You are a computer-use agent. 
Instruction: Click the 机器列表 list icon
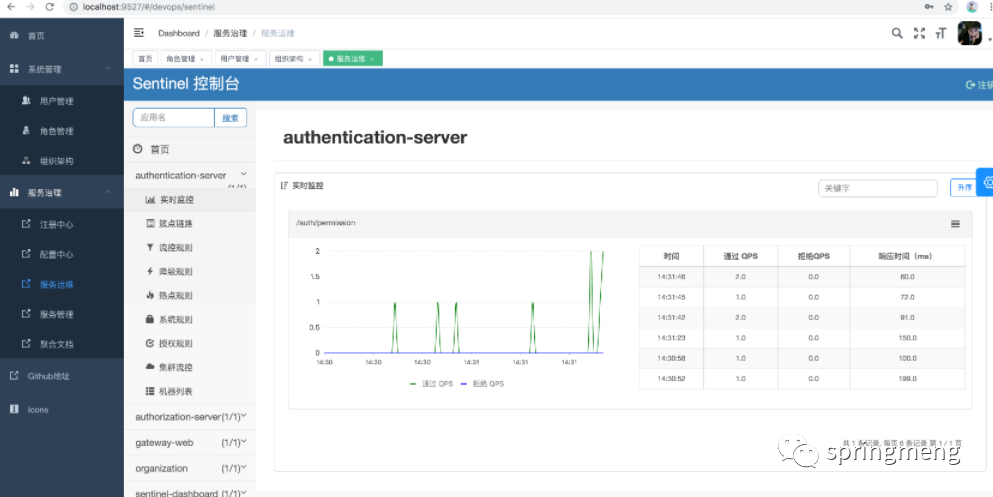pyautogui.click(x=150, y=391)
